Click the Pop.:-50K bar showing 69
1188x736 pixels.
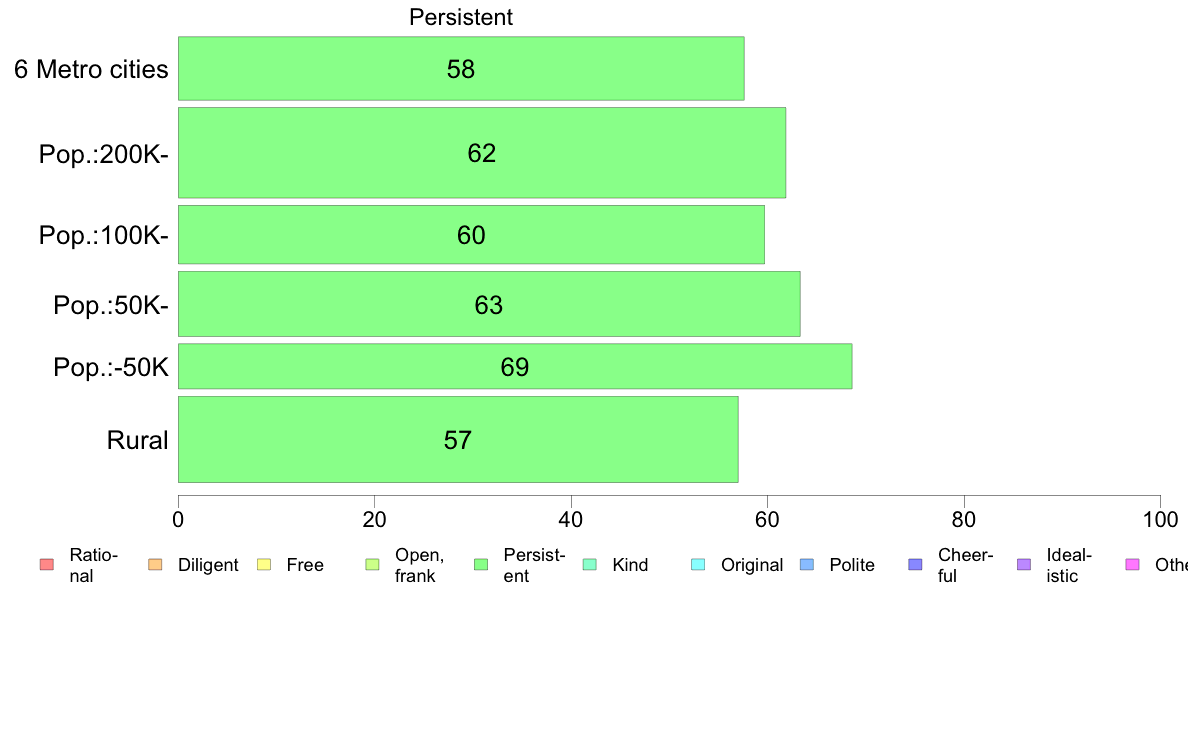click(x=515, y=366)
